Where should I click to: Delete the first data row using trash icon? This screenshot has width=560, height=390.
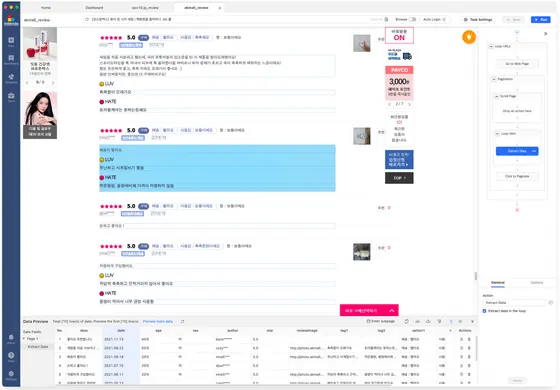tap(469, 339)
